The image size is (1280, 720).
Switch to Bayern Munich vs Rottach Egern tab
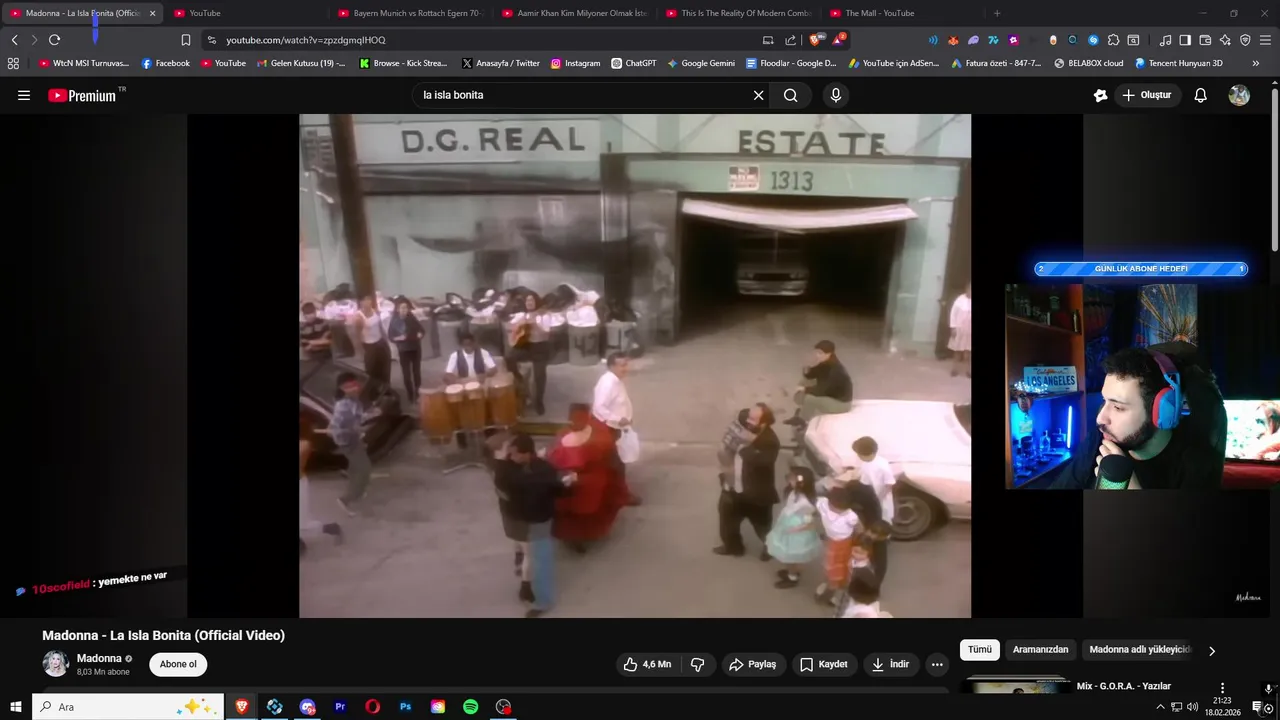410,13
